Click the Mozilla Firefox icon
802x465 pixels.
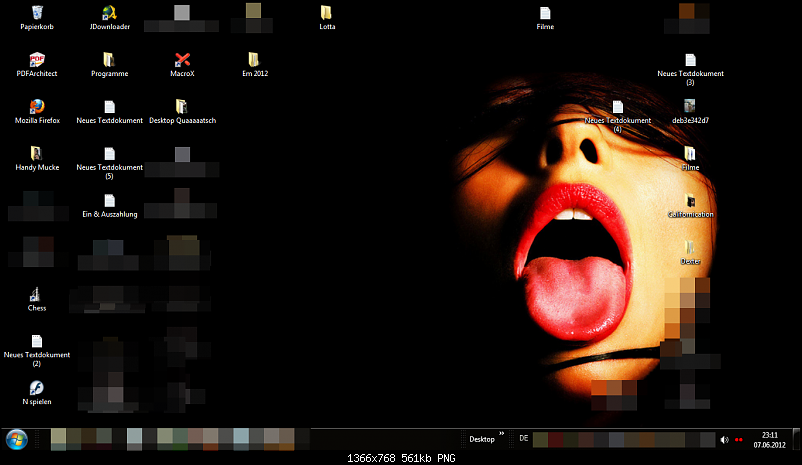[x=37, y=106]
